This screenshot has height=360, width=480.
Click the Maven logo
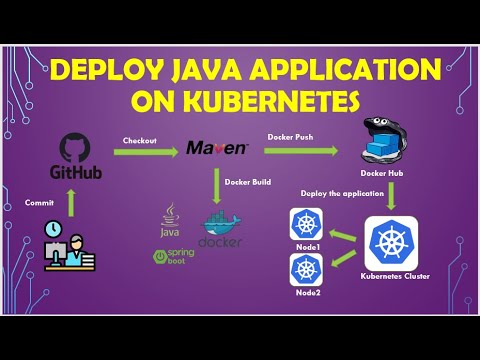pyautogui.click(x=217, y=148)
